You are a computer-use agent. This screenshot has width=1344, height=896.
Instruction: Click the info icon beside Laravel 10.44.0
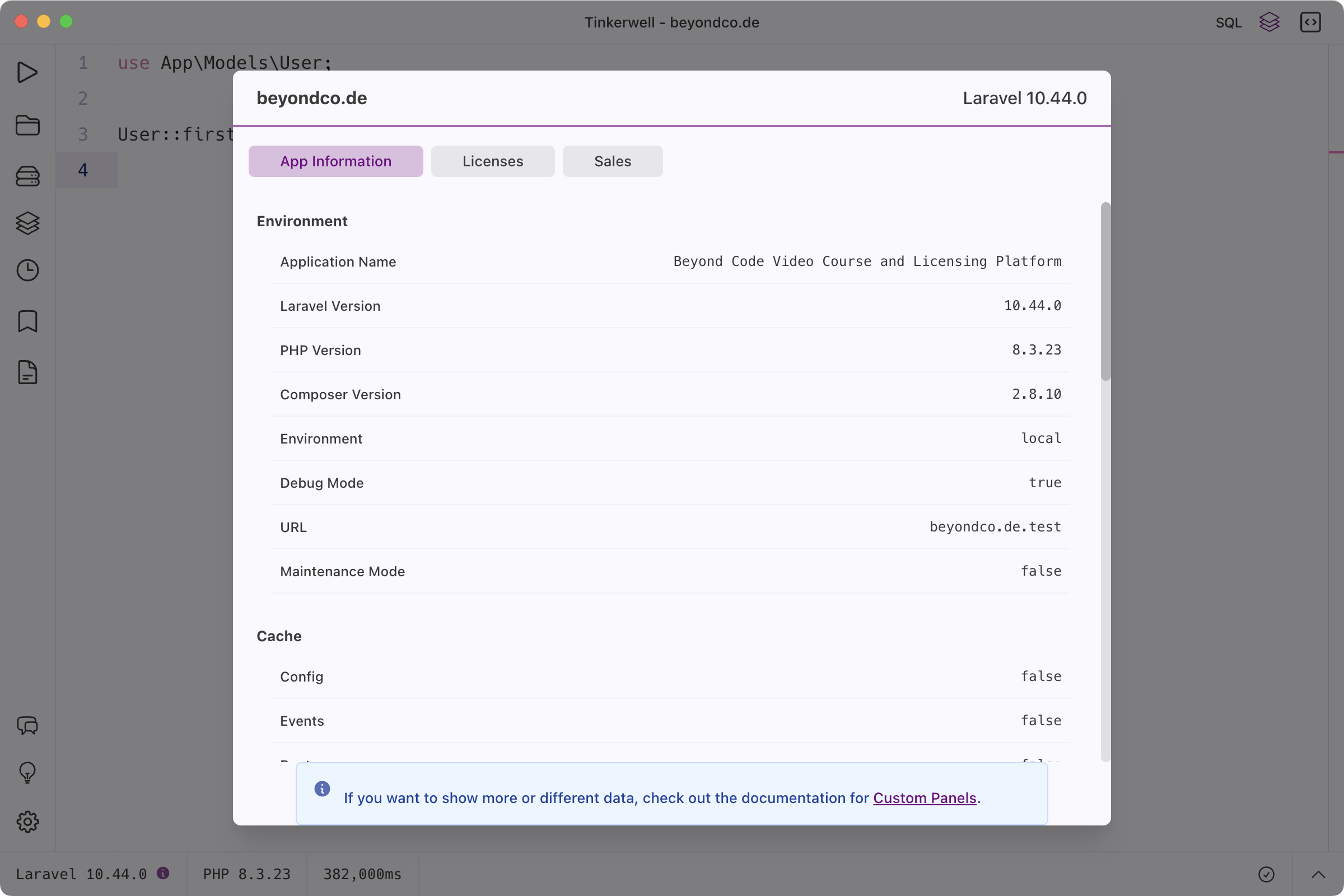point(163,873)
